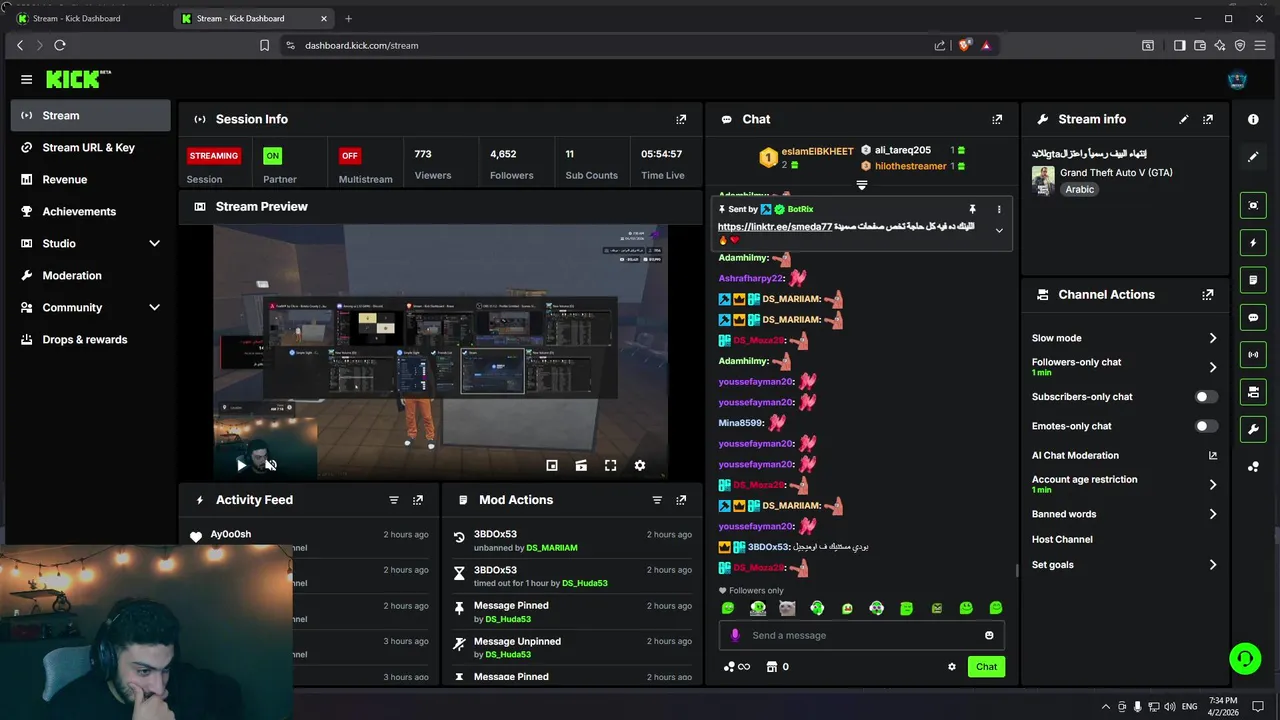The width and height of the screenshot is (1280, 720).
Task: Toggle Emotes-only chat switch
Action: [1207, 426]
